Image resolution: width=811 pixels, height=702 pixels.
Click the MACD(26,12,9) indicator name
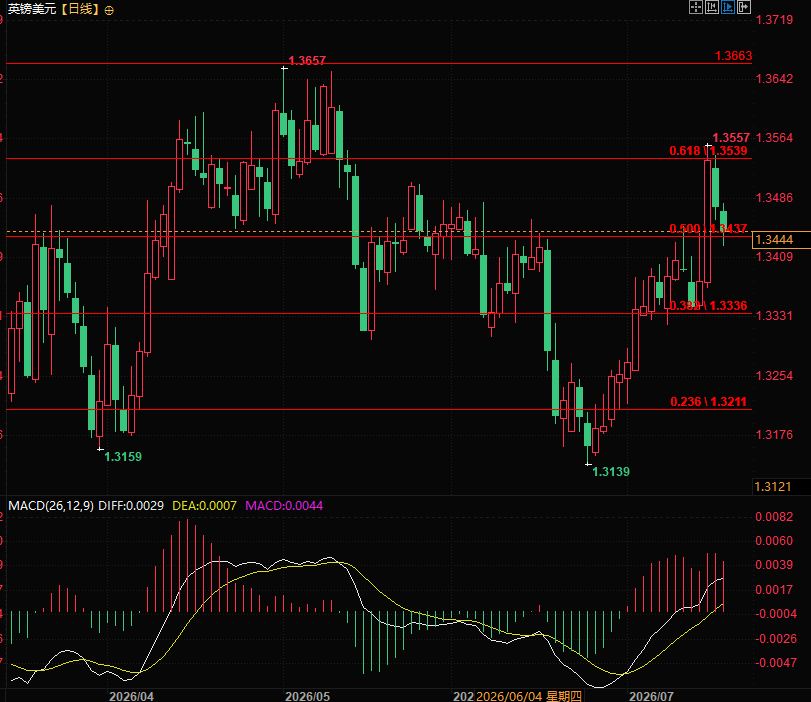[51, 506]
